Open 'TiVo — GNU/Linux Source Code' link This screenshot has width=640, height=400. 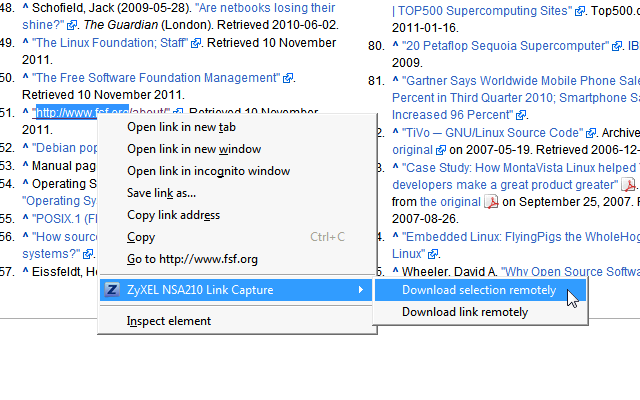pyautogui.click(x=493, y=133)
